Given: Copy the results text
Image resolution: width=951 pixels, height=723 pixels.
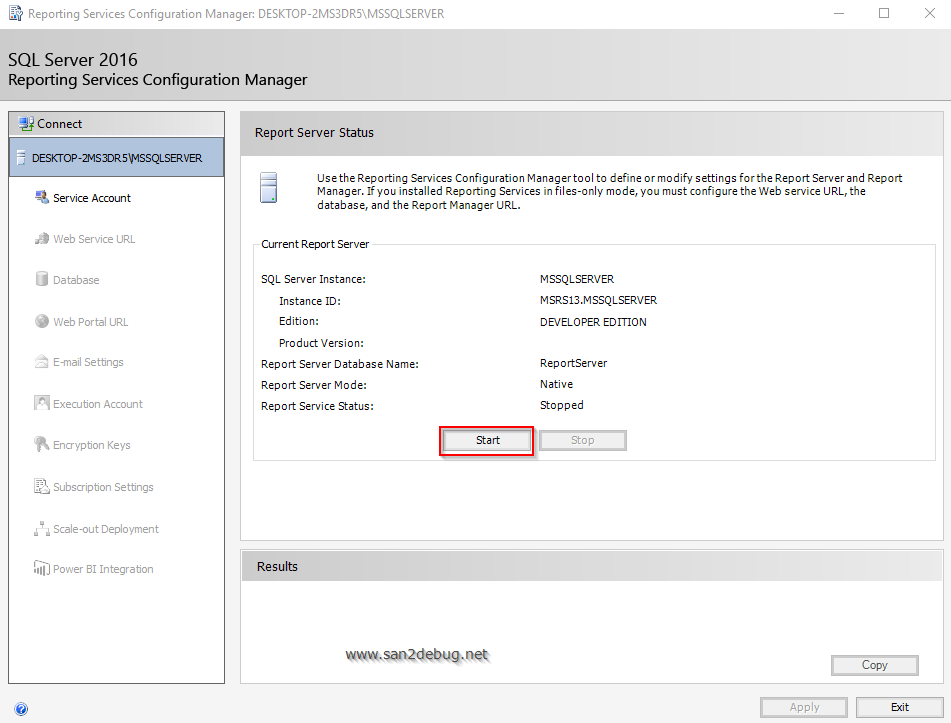Looking at the screenshot, I should click(874, 665).
